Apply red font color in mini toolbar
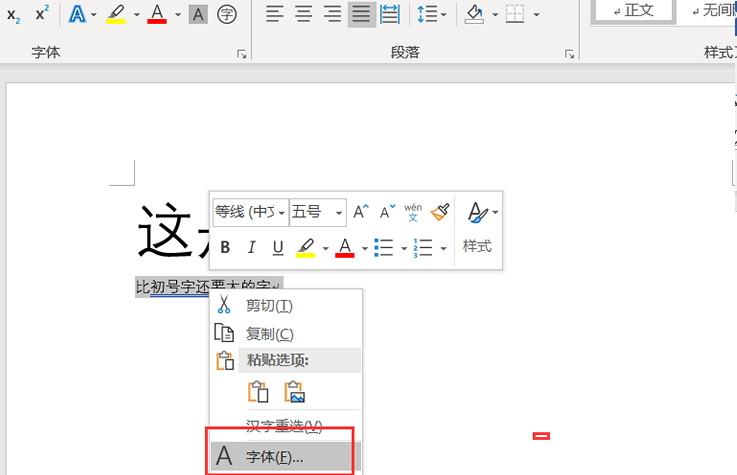737x475 pixels. click(345, 248)
